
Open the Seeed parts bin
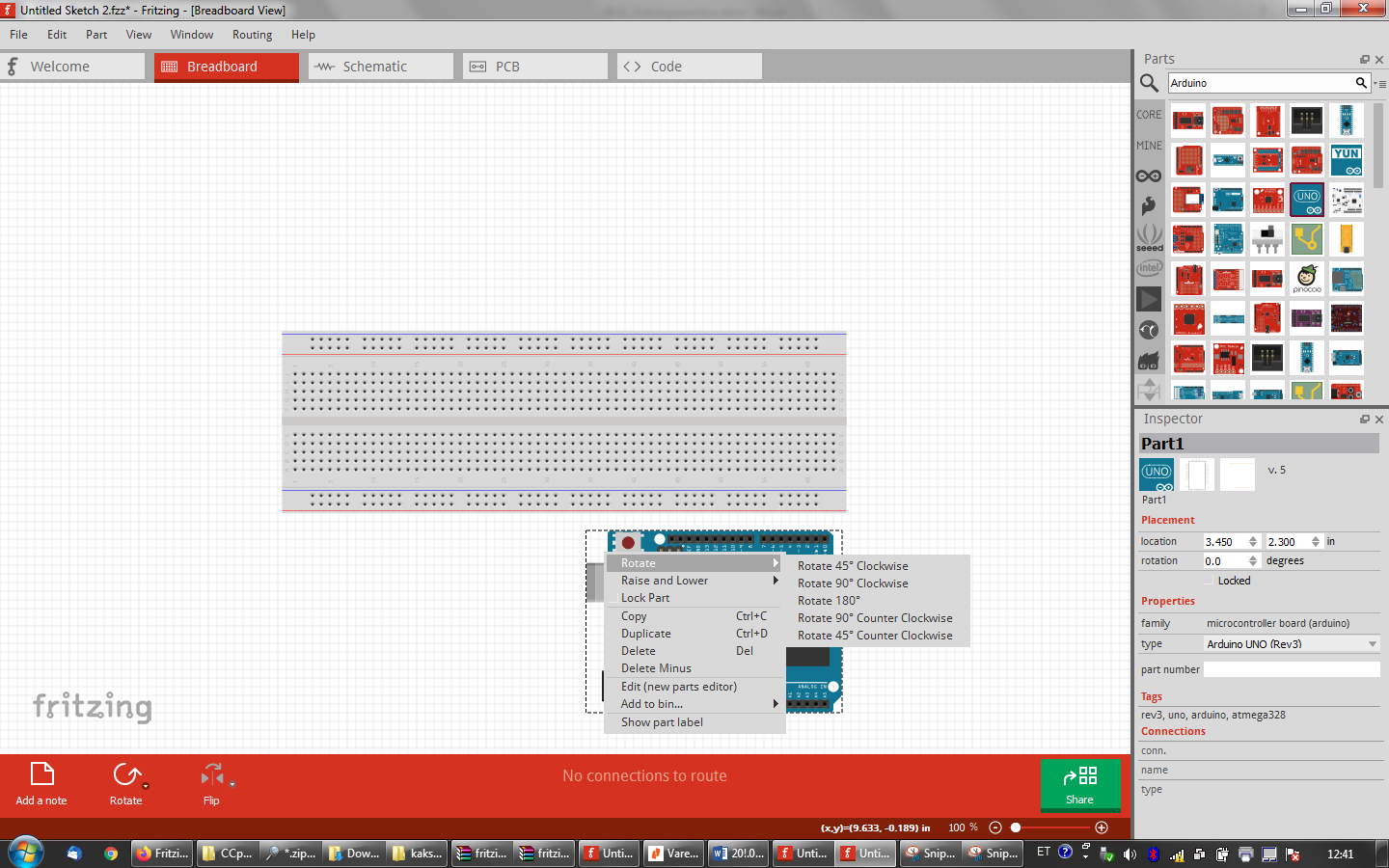1149,237
